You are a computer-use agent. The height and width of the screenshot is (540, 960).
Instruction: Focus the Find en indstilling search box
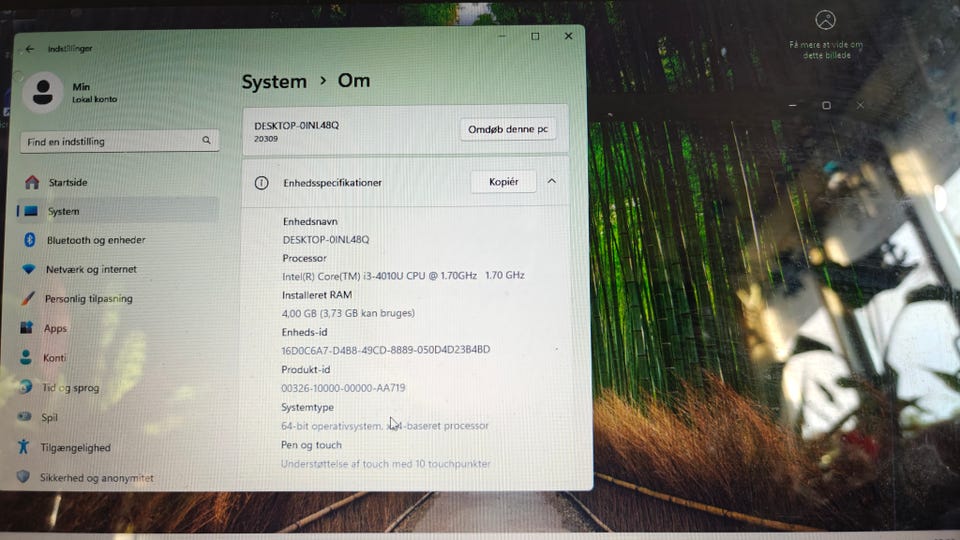coord(119,141)
